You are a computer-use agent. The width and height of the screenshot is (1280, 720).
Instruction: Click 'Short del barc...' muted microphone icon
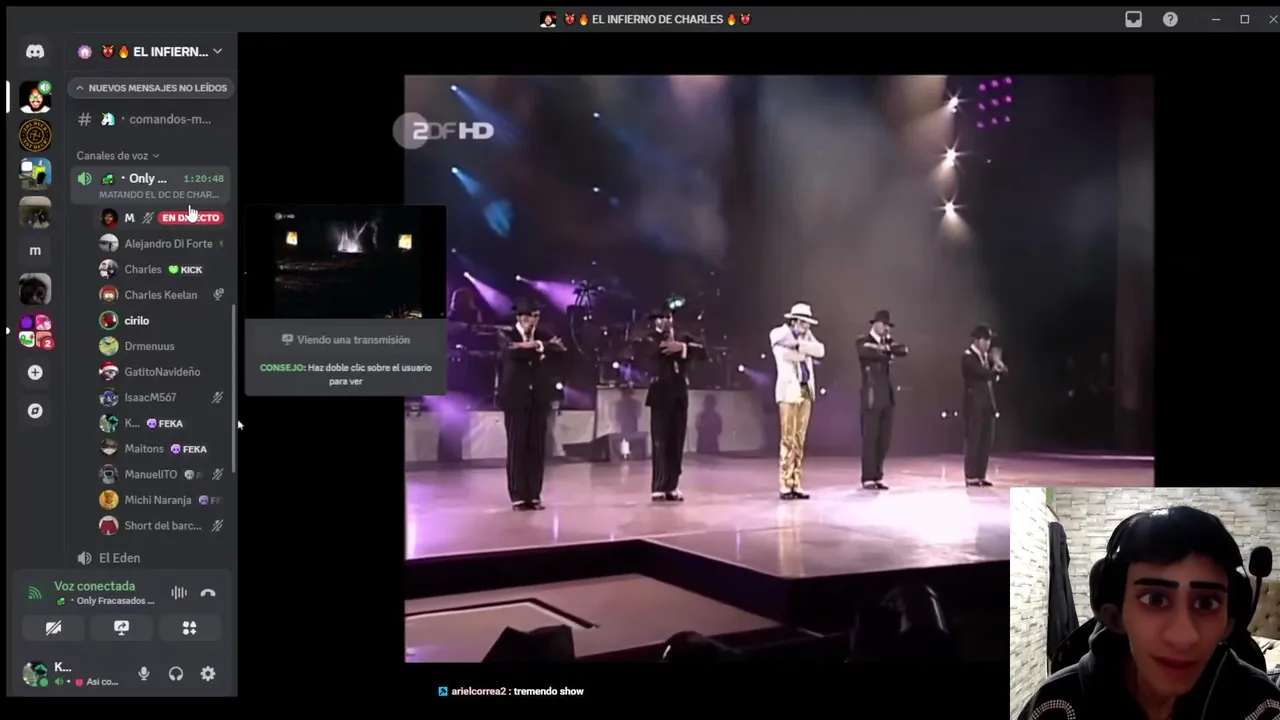coord(217,526)
